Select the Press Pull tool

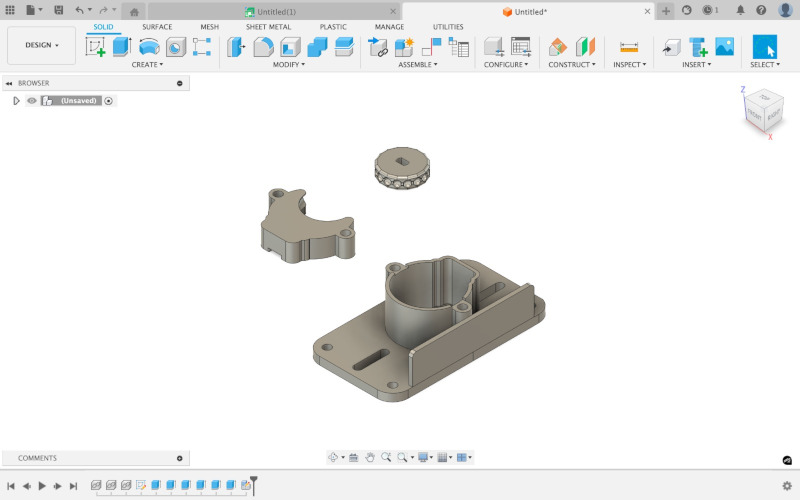(x=236, y=47)
